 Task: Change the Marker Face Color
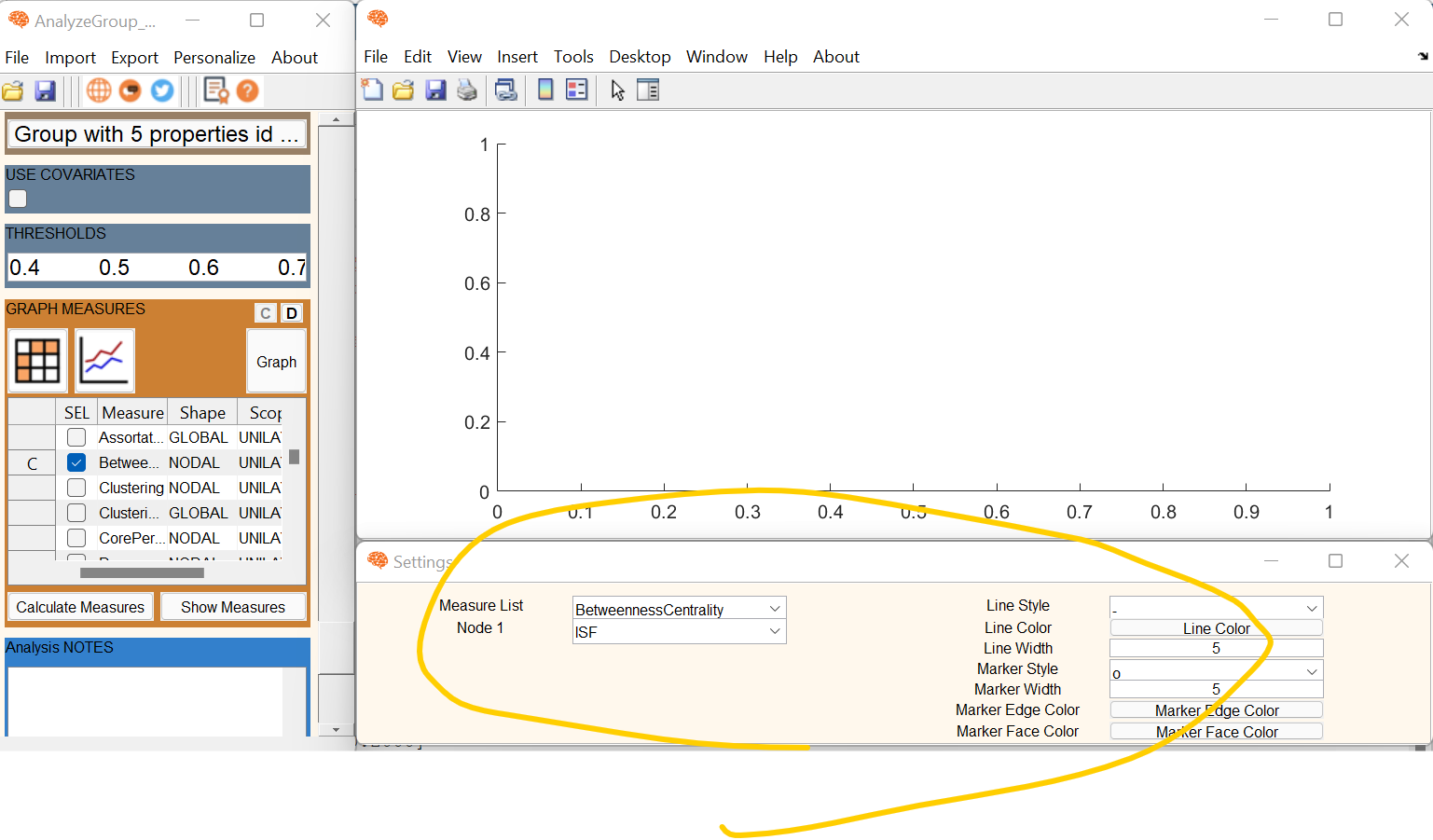(1216, 731)
